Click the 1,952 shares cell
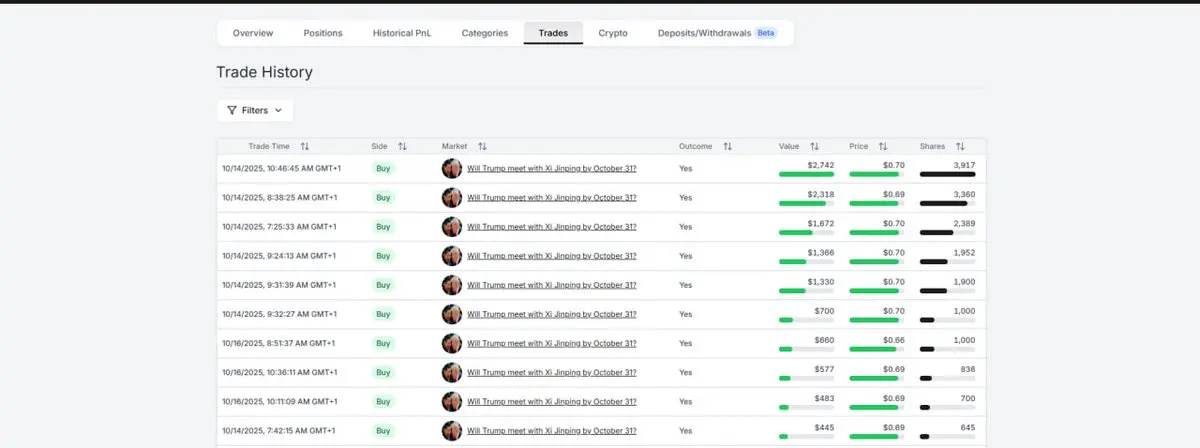The height and width of the screenshot is (448, 1200). click(x=964, y=252)
